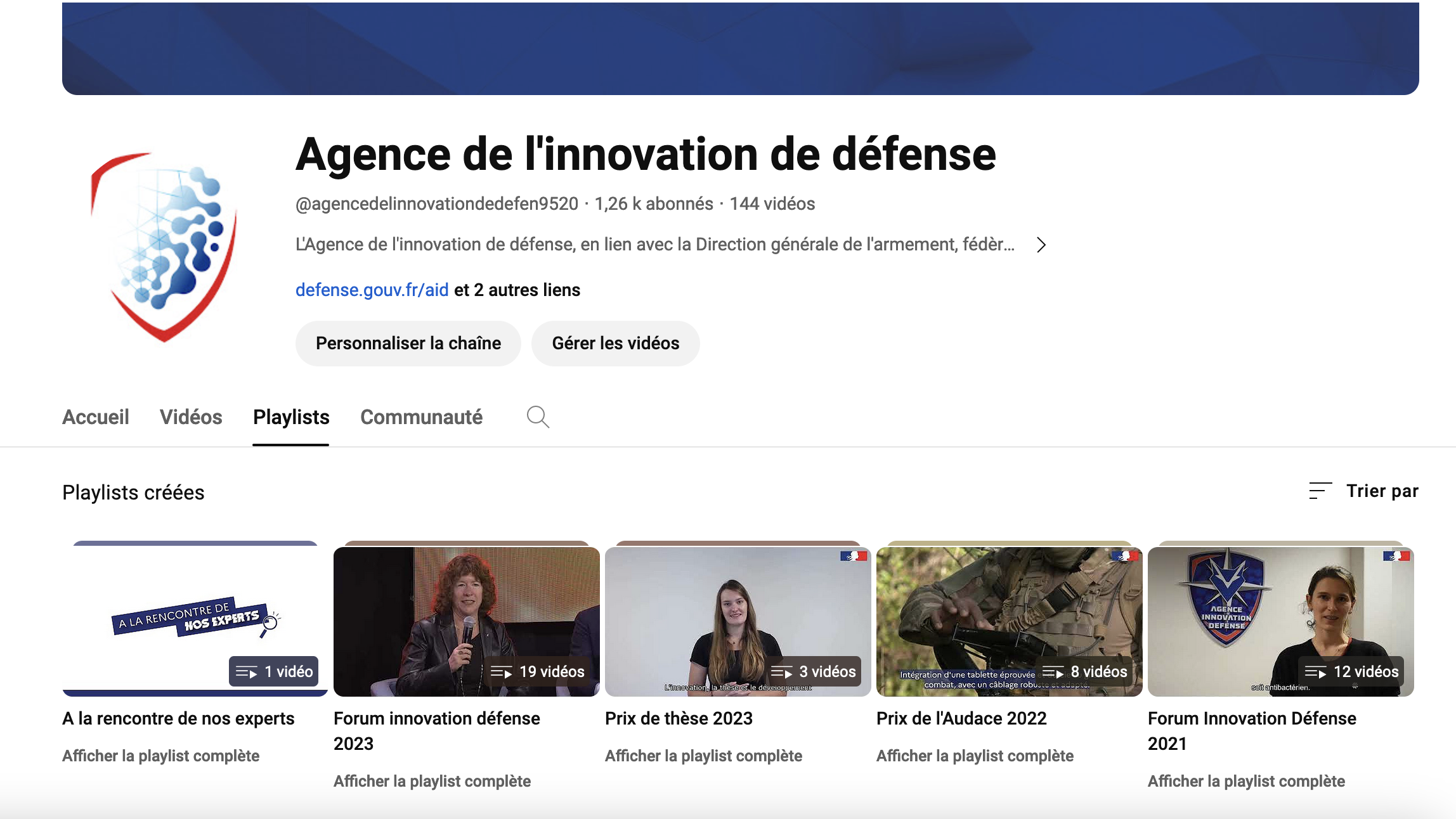Switch to the Accueil tab
This screenshot has width=1456, height=819.
point(96,417)
